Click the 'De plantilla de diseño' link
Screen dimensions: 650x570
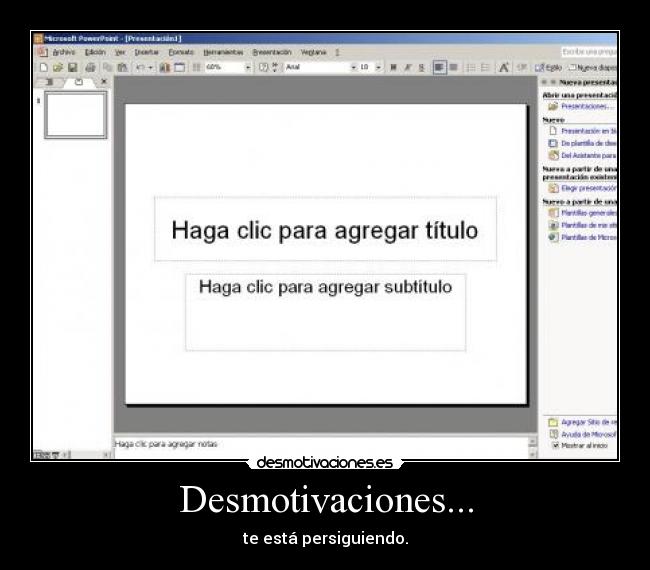click(589, 143)
